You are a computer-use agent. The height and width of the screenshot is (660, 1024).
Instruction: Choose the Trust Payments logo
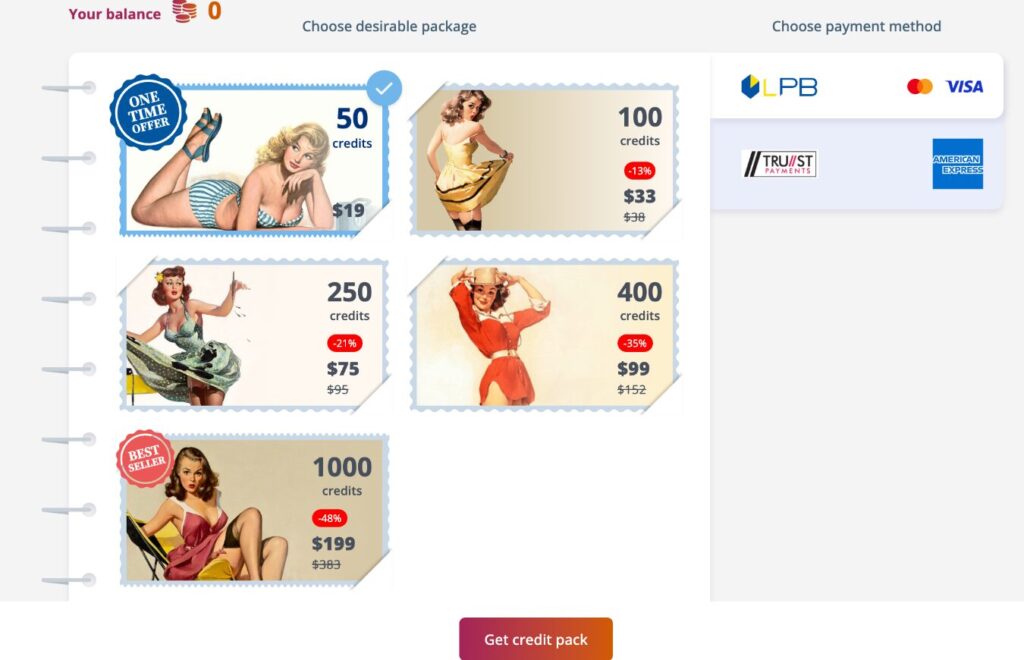pos(779,164)
